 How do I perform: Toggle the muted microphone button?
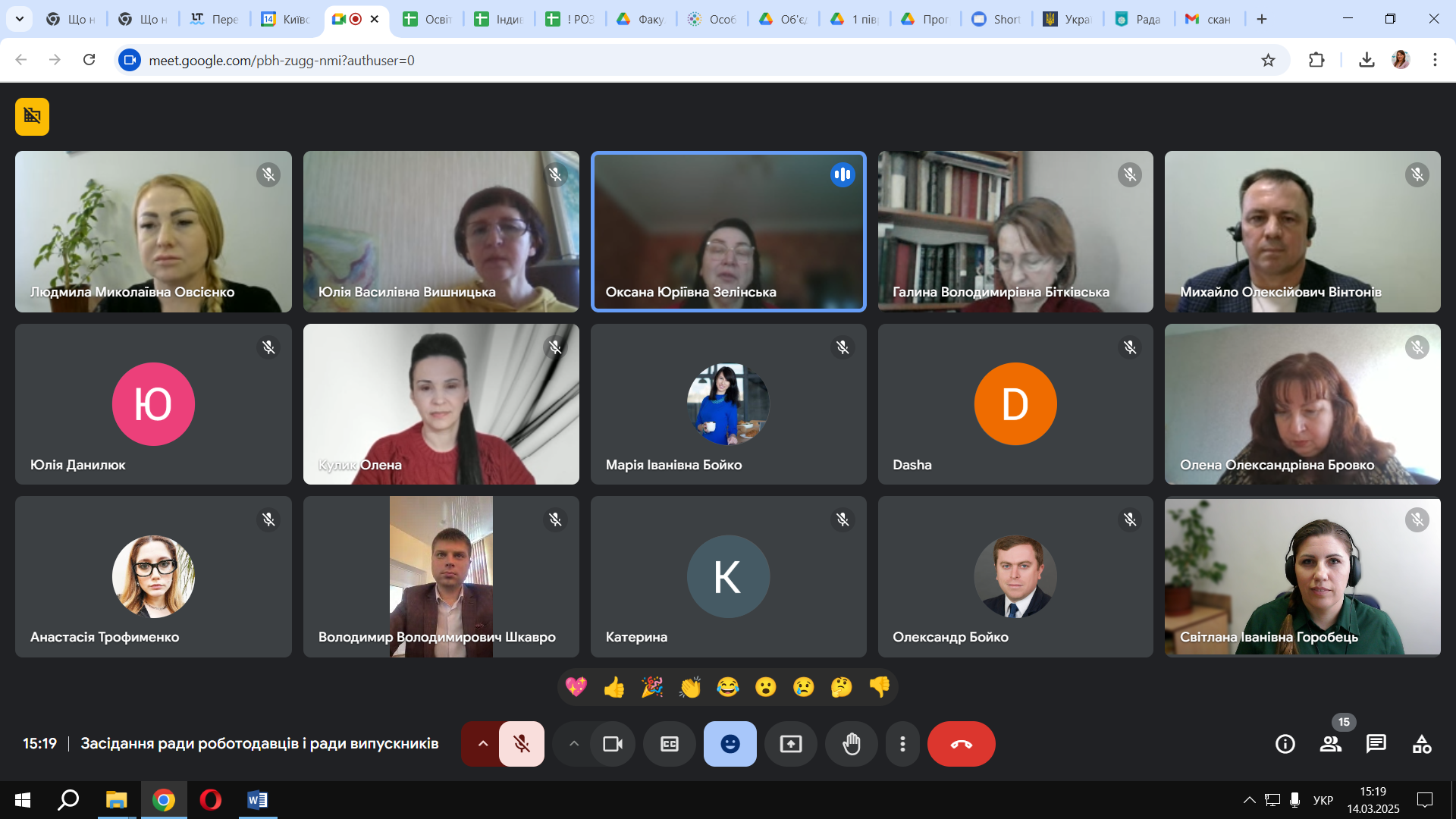(522, 744)
